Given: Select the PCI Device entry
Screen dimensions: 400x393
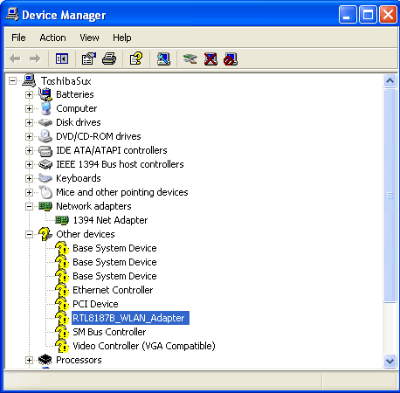Looking at the screenshot, I should (x=95, y=304).
